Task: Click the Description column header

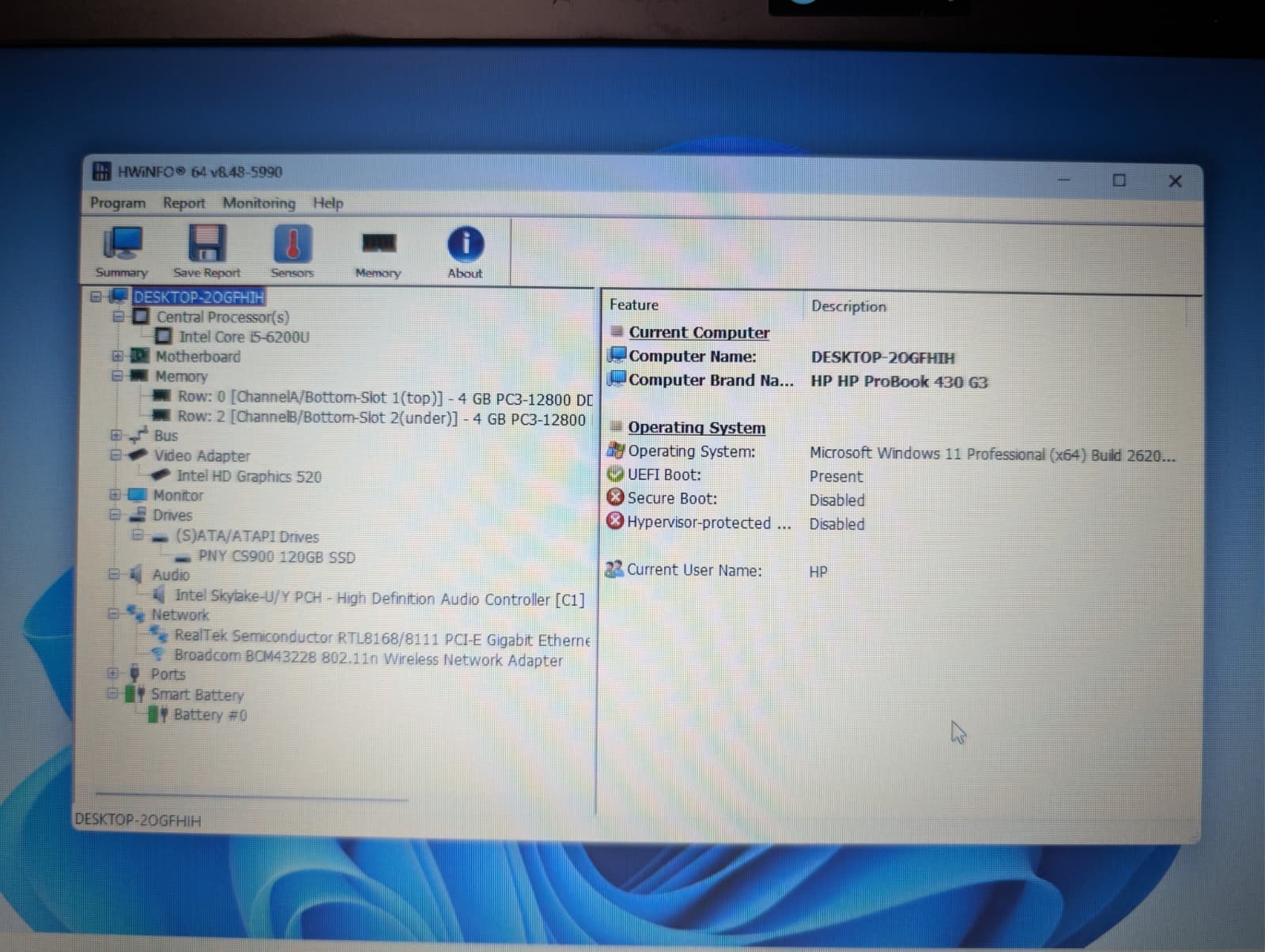Action: pyautogui.click(x=848, y=306)
